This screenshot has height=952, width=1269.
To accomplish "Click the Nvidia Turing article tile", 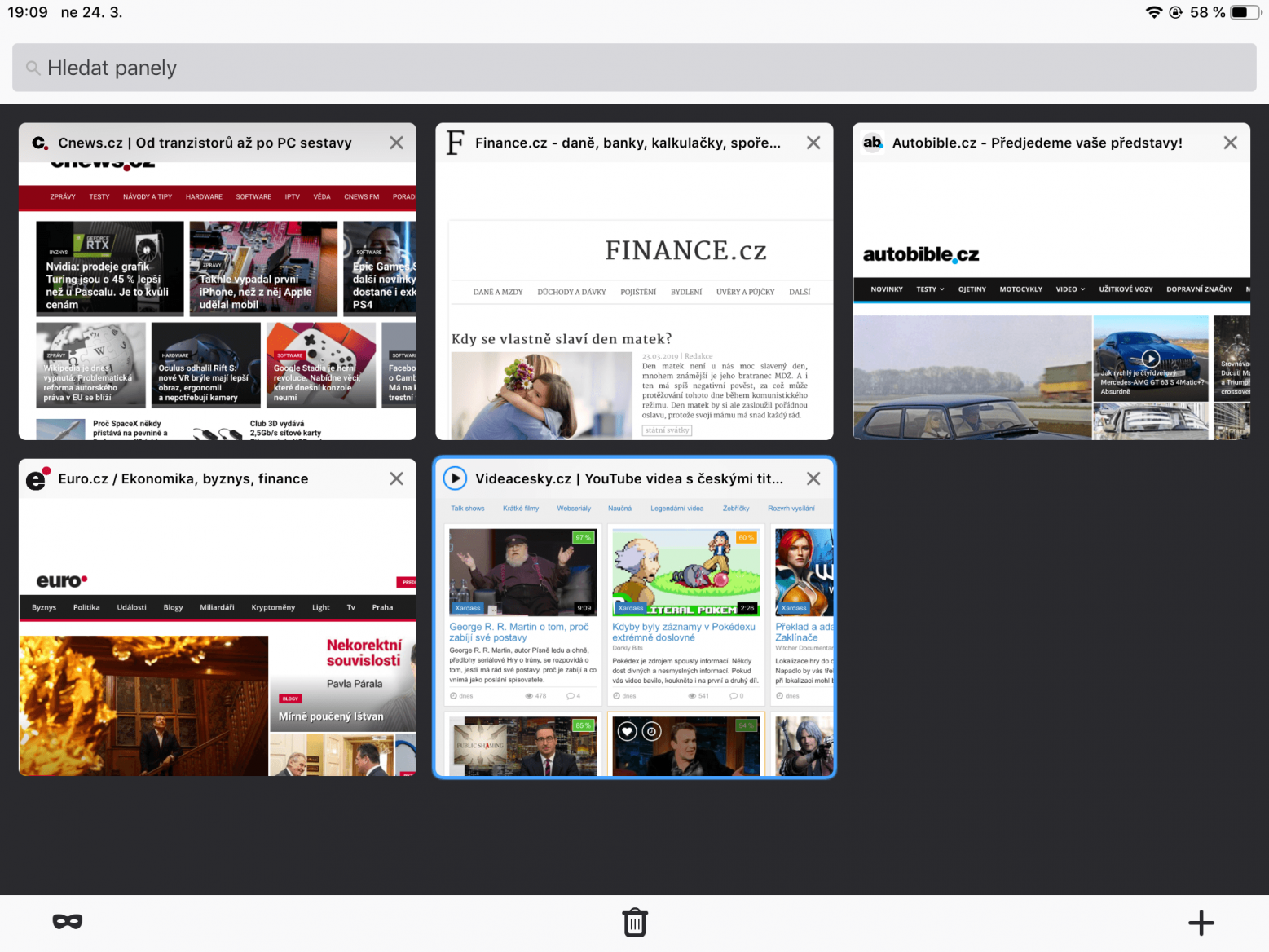I will pyautogui.click(x=110, y=268).
